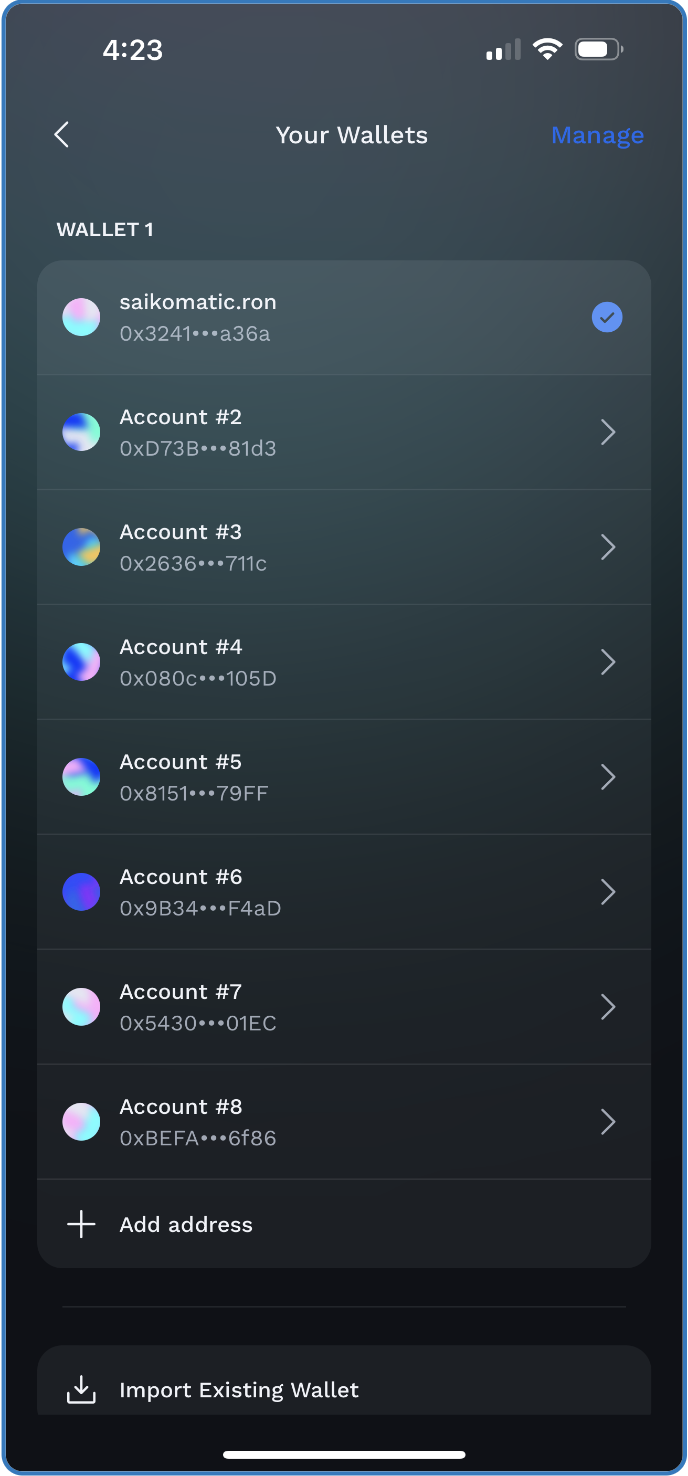This screenshot has width=688, height=1476.
Task: Click address 0xBEFA•••6f86
Action: pos(198,1139)
